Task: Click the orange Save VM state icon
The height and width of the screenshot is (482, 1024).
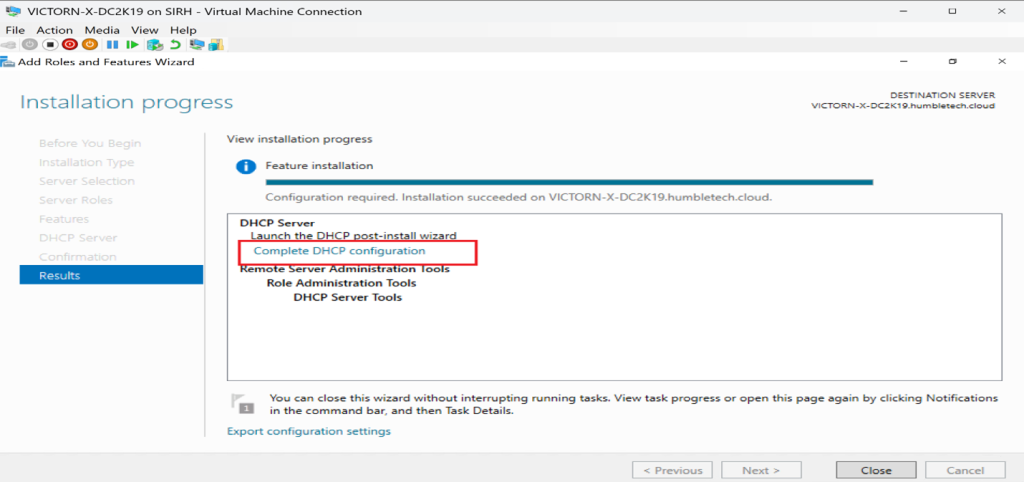Action: pyautogui.click(x=89, y=45)
